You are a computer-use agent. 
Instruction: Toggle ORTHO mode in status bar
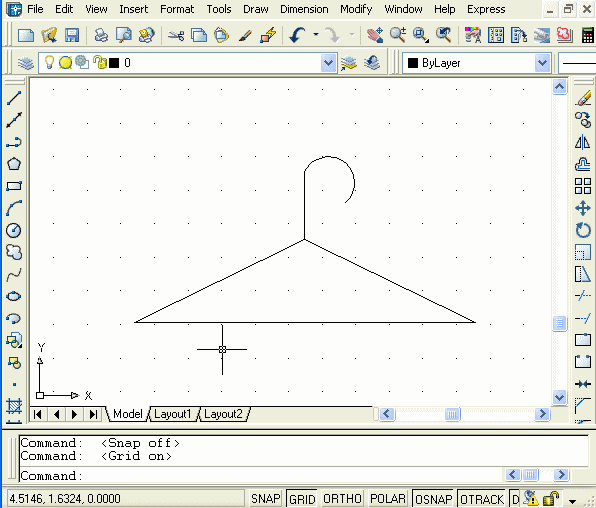click(x=342, y=499)
